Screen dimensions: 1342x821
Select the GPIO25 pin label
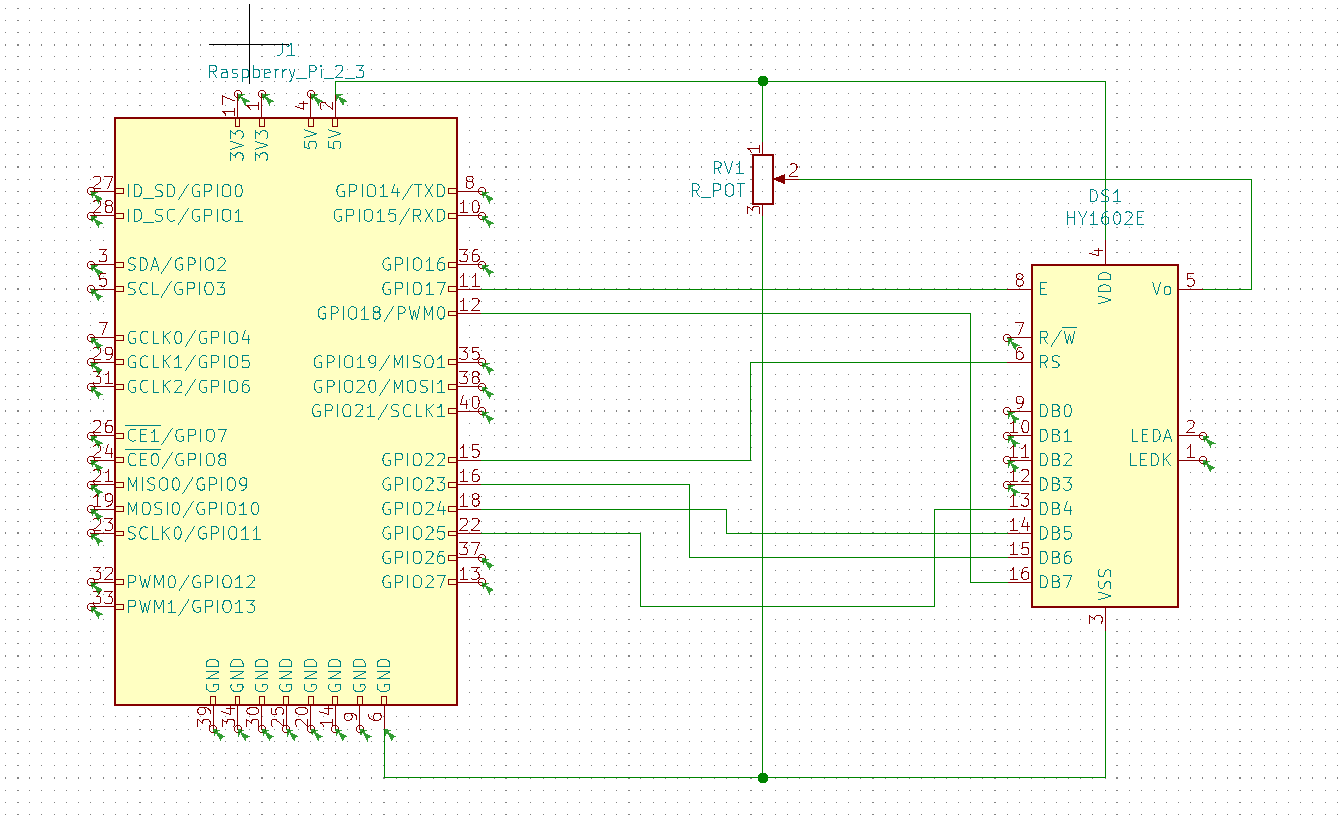[x=414, y=533]
